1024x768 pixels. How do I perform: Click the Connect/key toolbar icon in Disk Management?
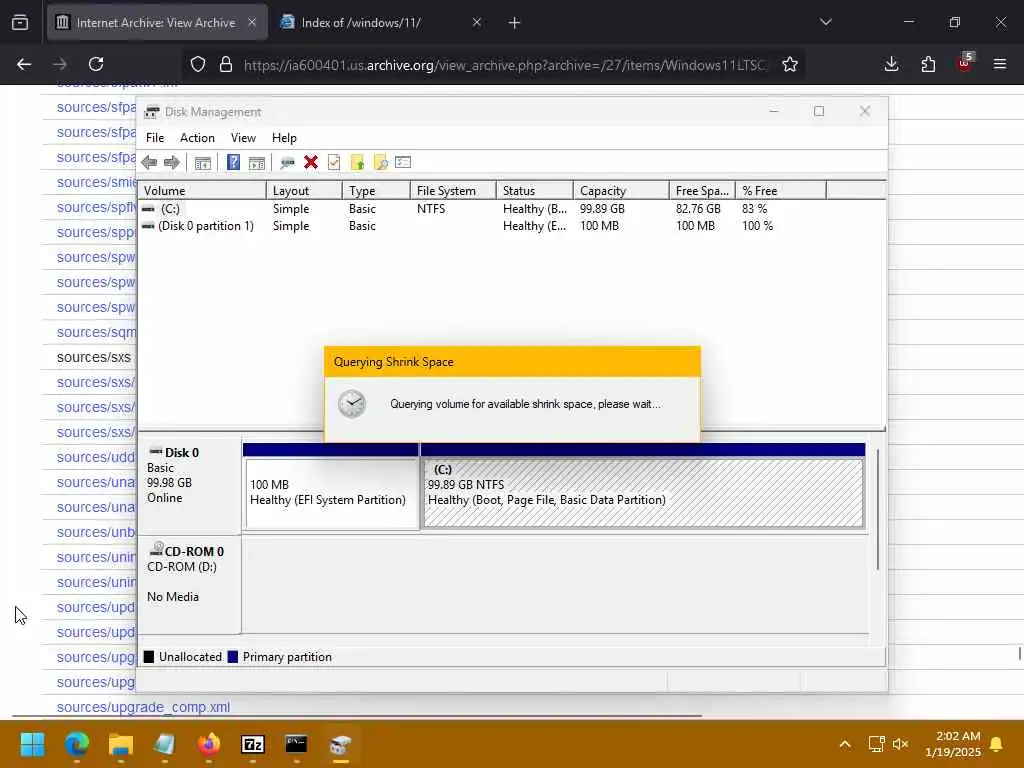click(x=287, y=163)
